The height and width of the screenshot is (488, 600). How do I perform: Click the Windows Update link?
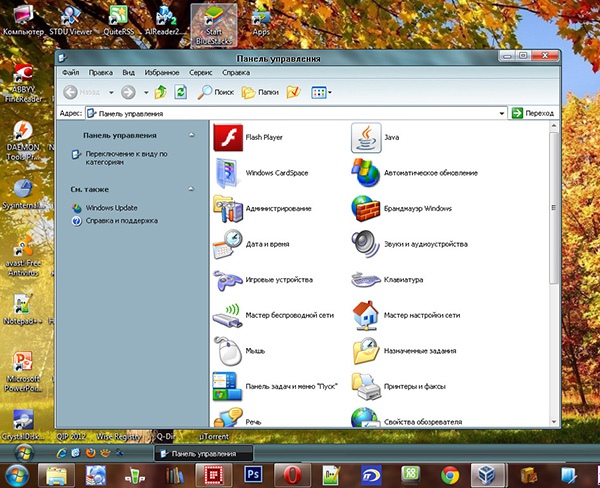(111, 207)
